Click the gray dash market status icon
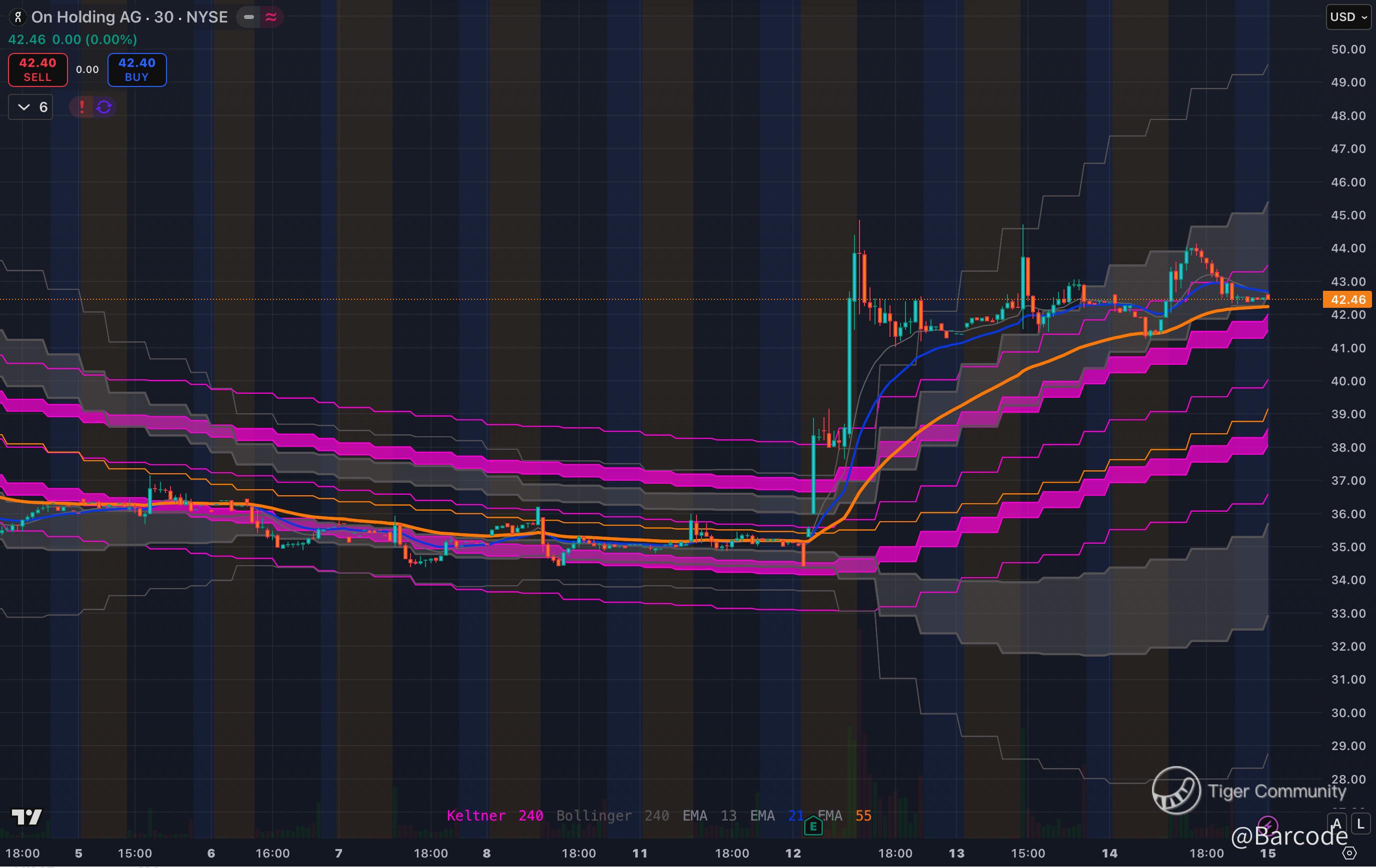The height and width of the screenshot is (868, 1376). coord(248,17)
